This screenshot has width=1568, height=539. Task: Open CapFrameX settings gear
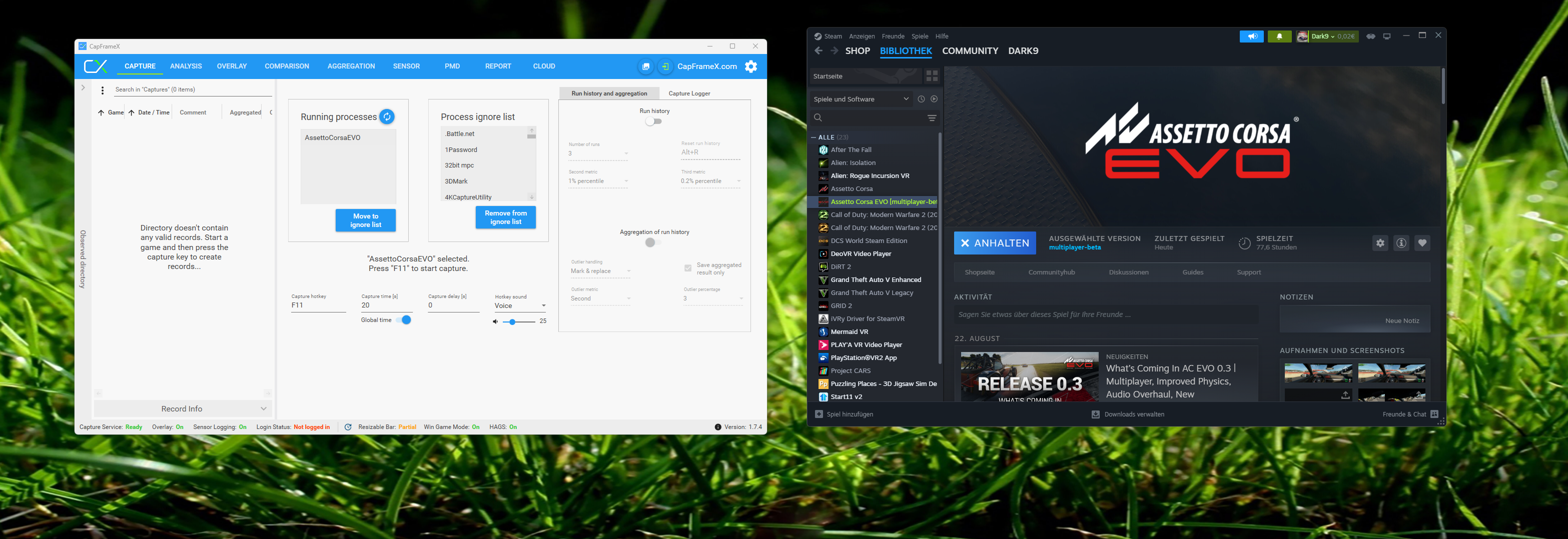751,66
